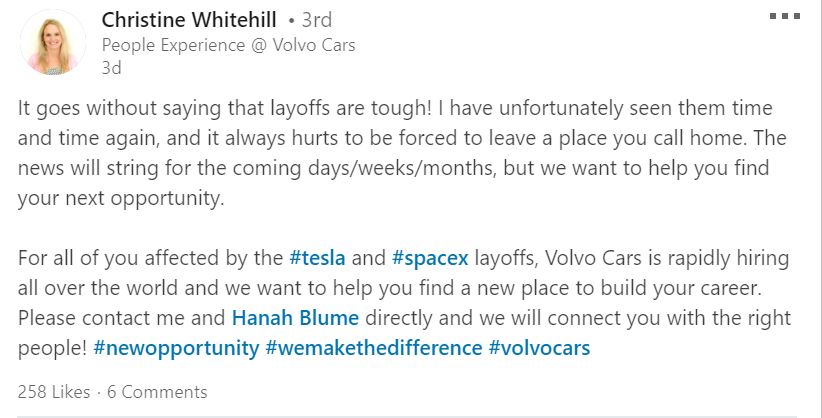Follow the #newopportunity hashtag
The image size is (822, 418).
(176, 348)
